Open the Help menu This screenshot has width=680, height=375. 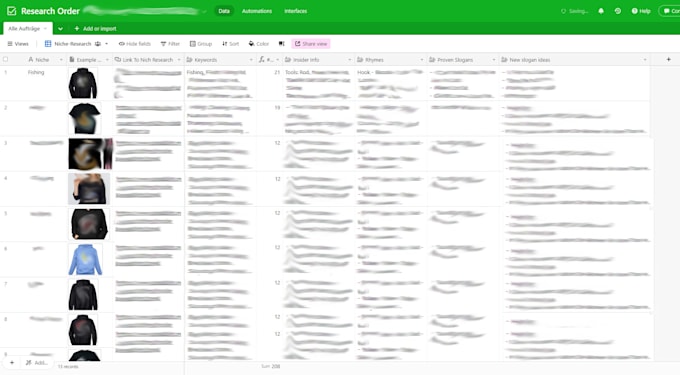click(641, 11)
